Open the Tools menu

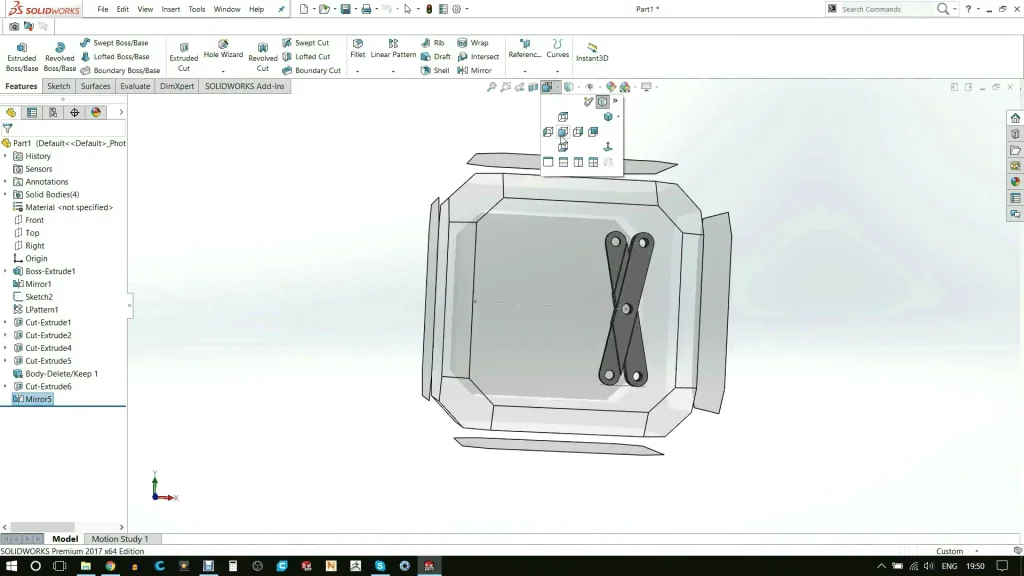(x=197, y=9)
